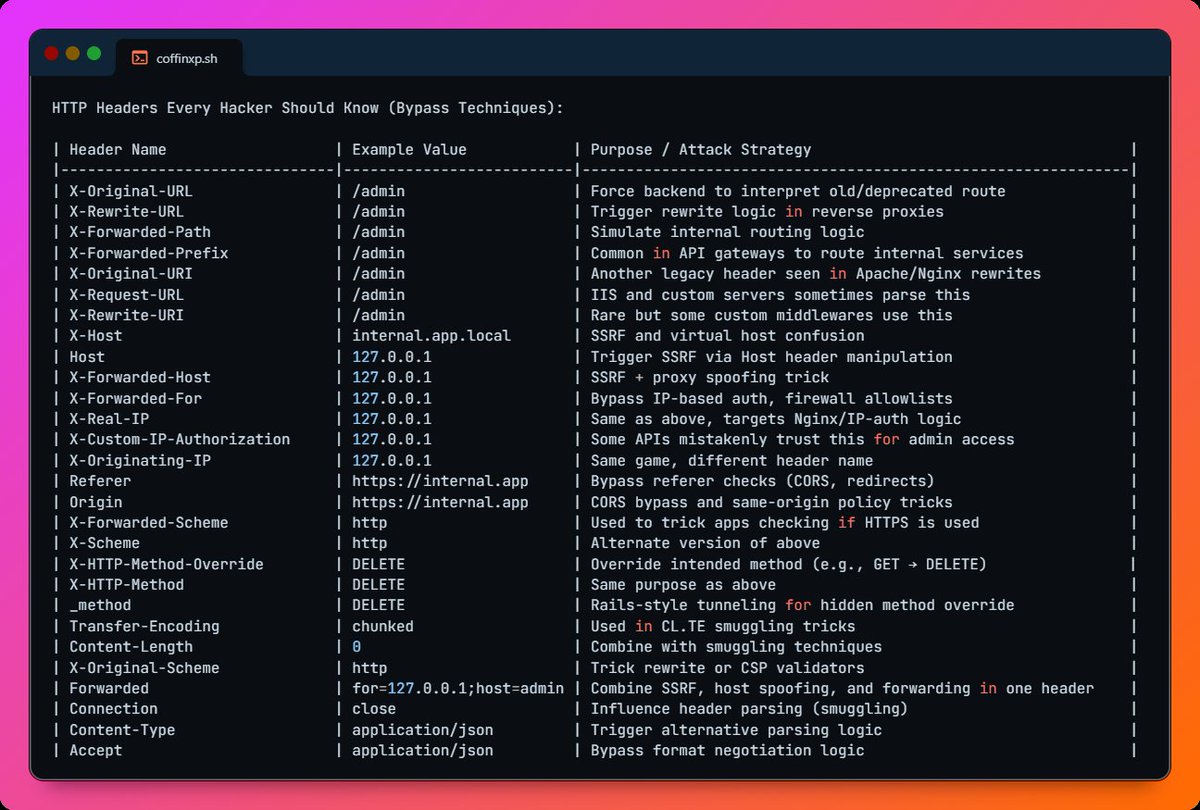Image resolution: width=1200 pixels, height=810 pixels.
Task: Click the 'Header Name' column heading
Action: coord(118,150)
